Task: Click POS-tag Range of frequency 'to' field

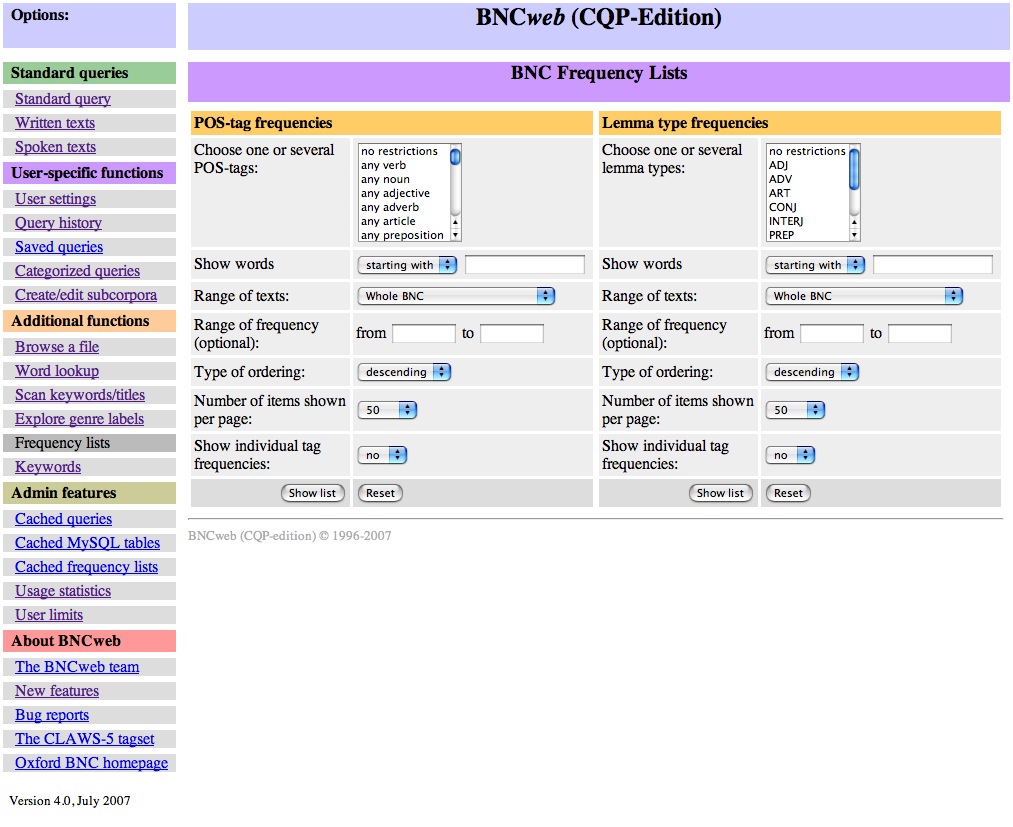Action: (511, 334)
